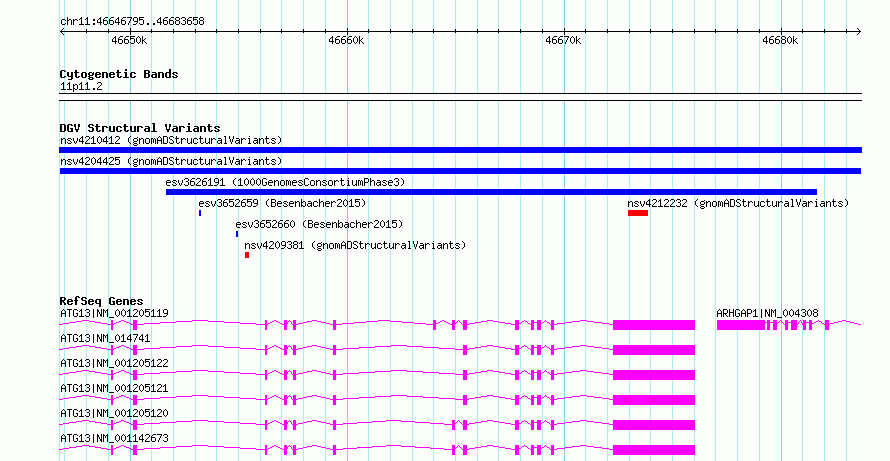The image size is (890, 461).
Task: Select the nsv4204425 blue variant bar
Action: coord(460,171)
